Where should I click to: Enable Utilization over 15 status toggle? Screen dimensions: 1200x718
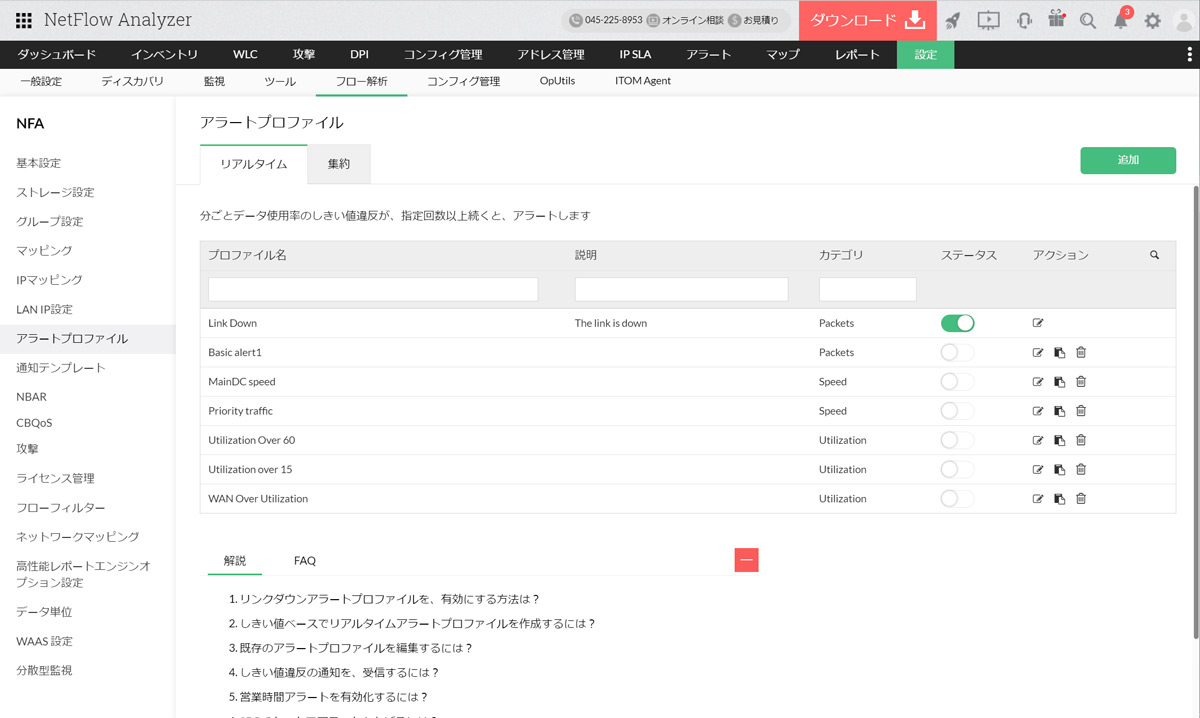point(957,469)
